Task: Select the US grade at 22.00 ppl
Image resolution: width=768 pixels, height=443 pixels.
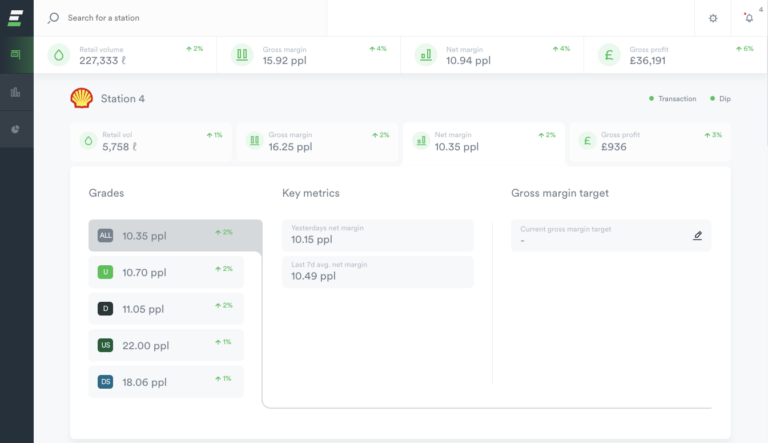Action: (x=165, y=345)
